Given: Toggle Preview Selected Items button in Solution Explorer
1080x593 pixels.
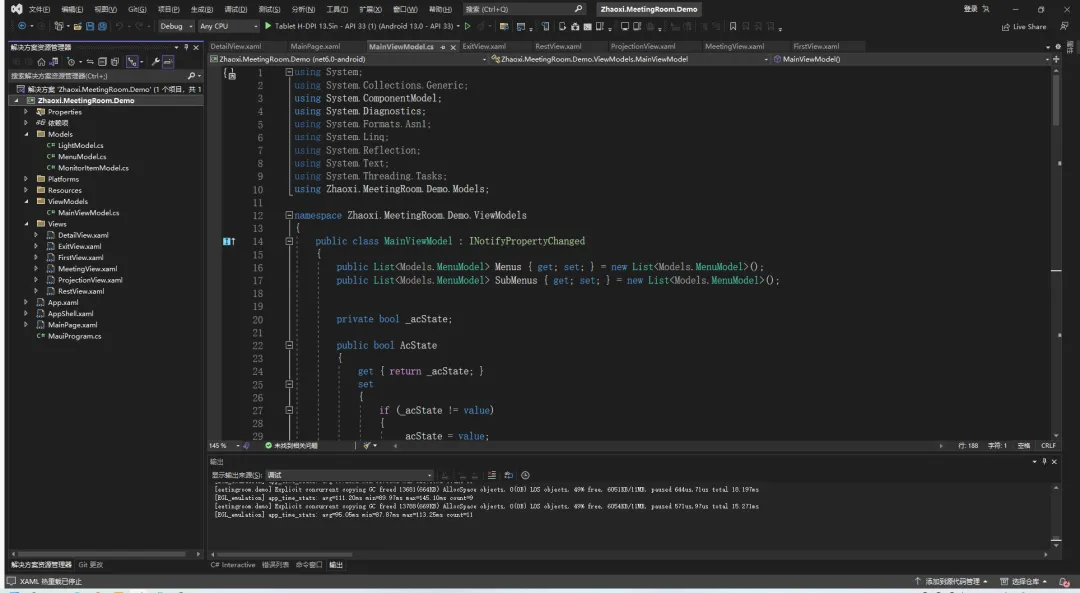Looking at the screenshot, I should [168, 62].
